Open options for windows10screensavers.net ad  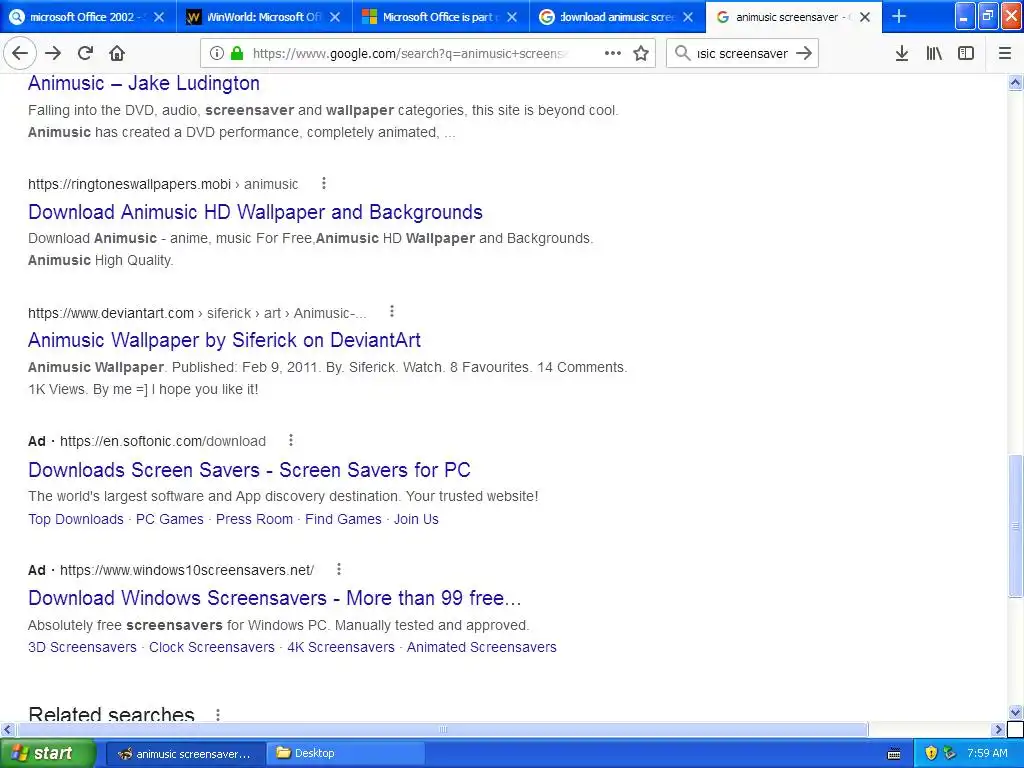[338, 569]
